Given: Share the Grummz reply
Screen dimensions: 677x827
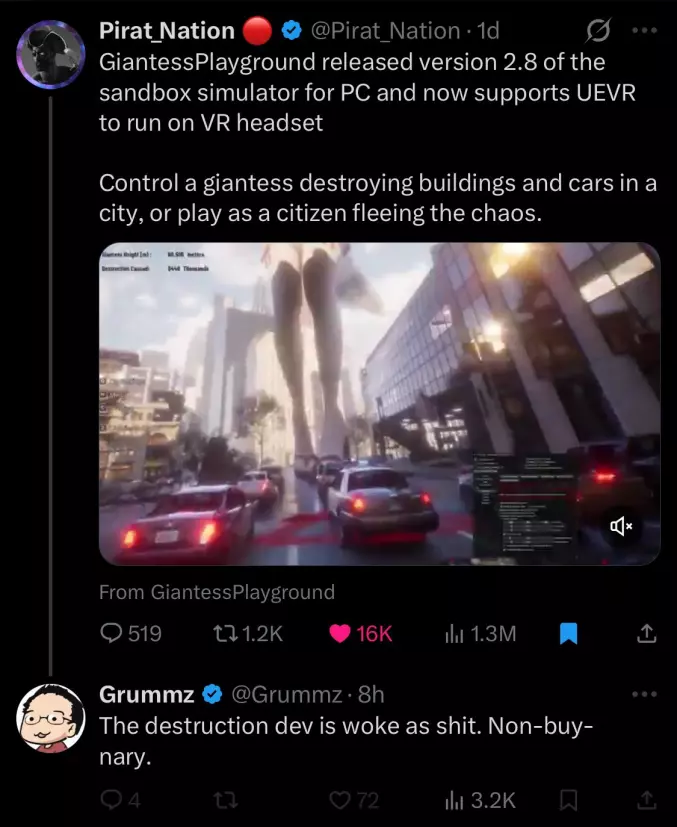Looking at the screenshot, I should [x=646, y=801].
